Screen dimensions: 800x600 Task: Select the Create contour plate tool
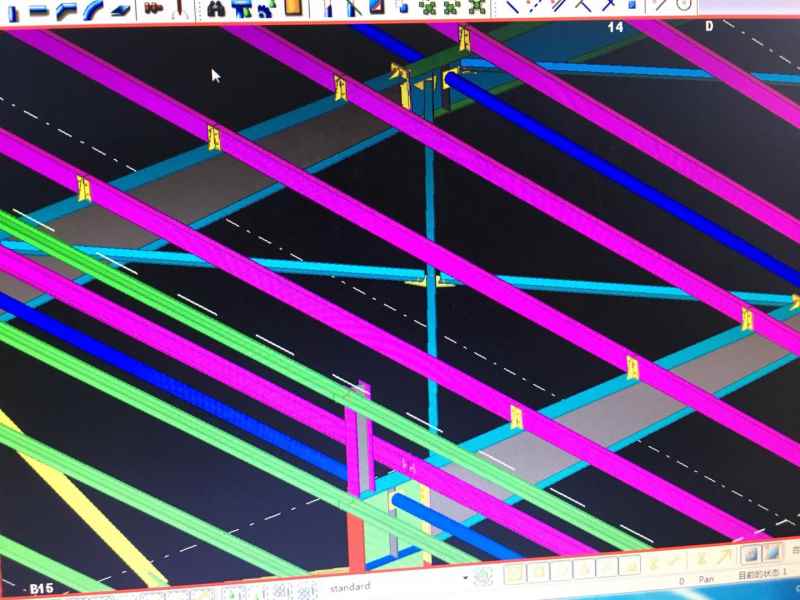[x=121, y=9]
